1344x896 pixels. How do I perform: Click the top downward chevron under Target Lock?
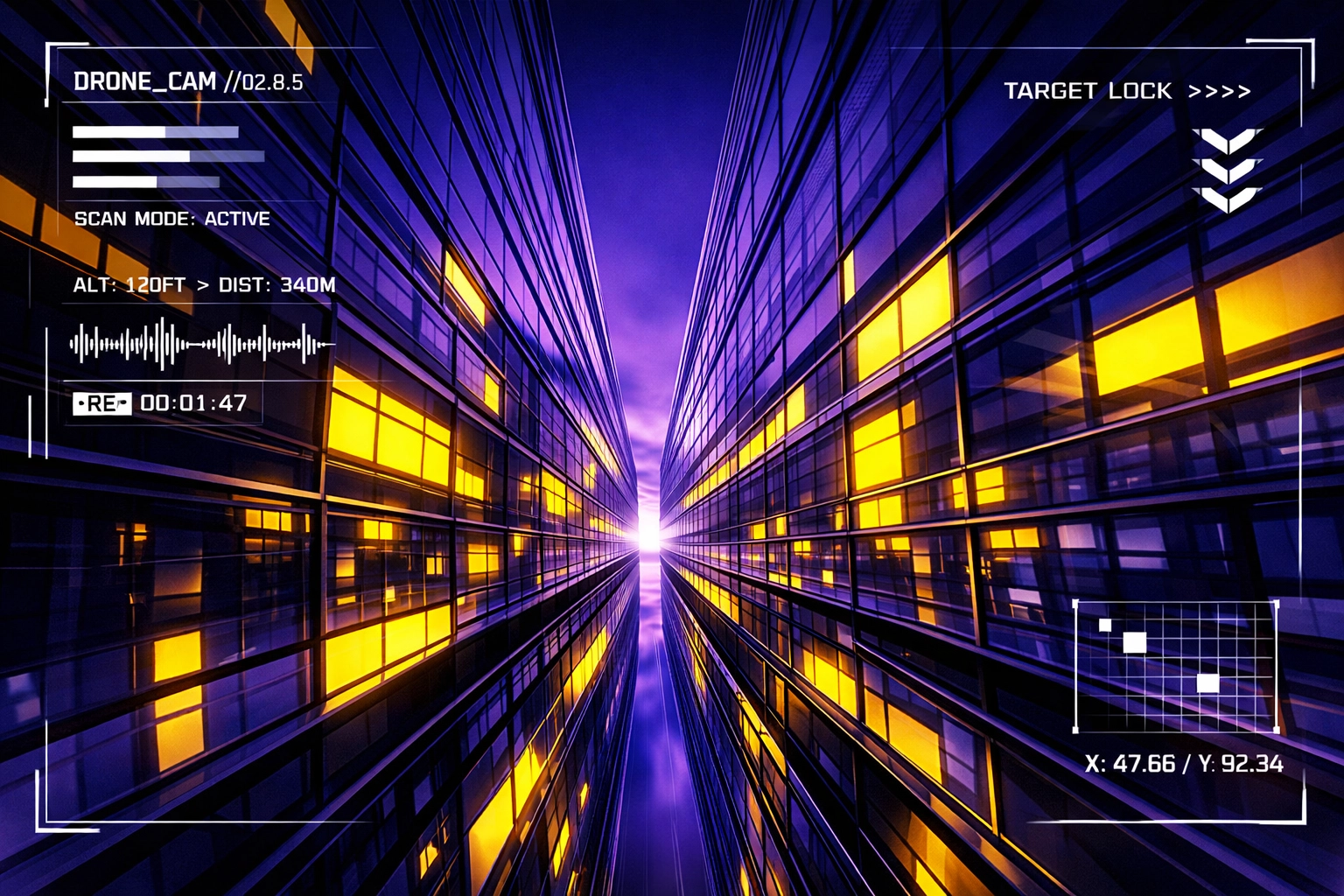[1227, 141]
